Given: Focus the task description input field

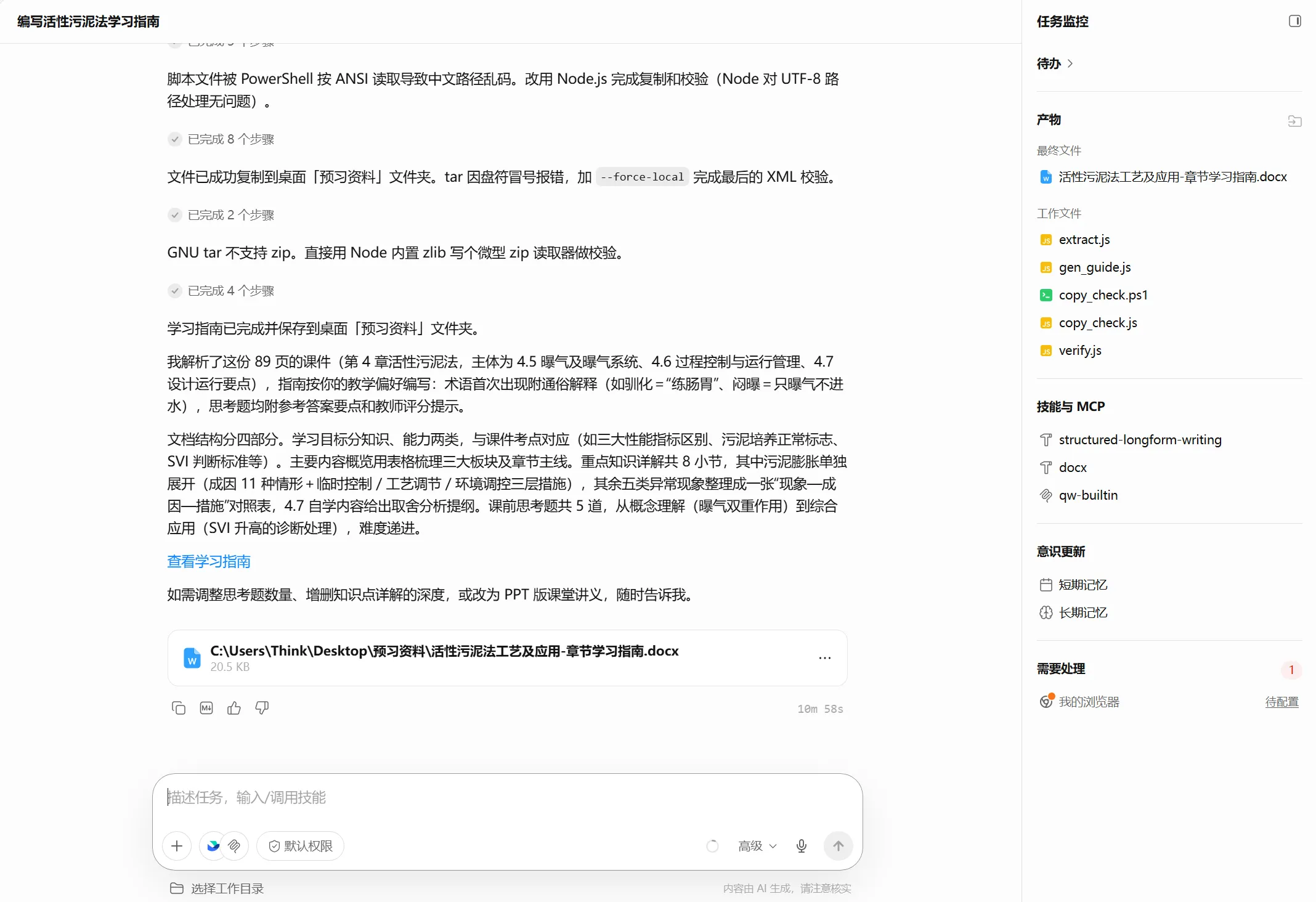Looking at the screenshot, I should pos(507,798).
